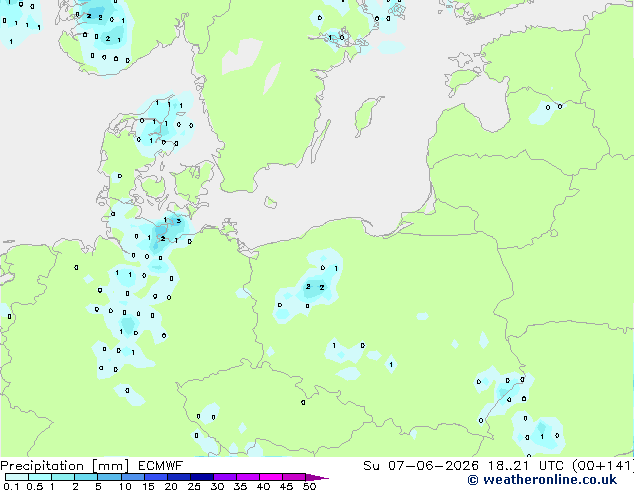634x490 pixels.
Task: Select the 45–50 mm legend swatch
Action: pyautogui.click(x=294, y=477)
